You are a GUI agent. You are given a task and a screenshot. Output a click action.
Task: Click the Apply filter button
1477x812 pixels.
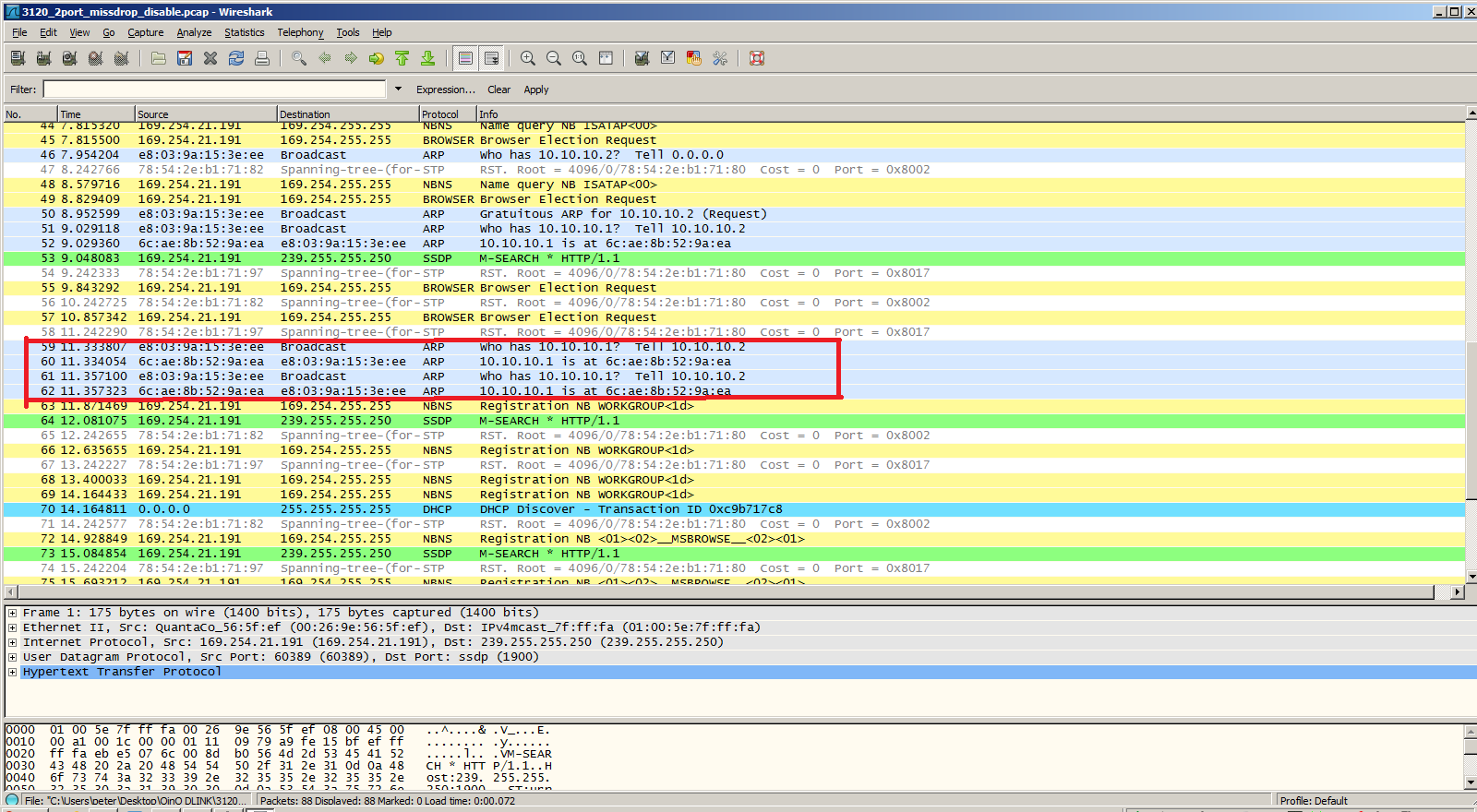tap(536, 90)
